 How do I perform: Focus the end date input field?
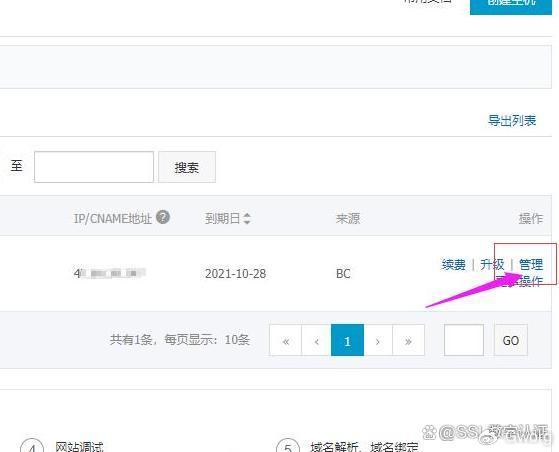pos(94,167)
